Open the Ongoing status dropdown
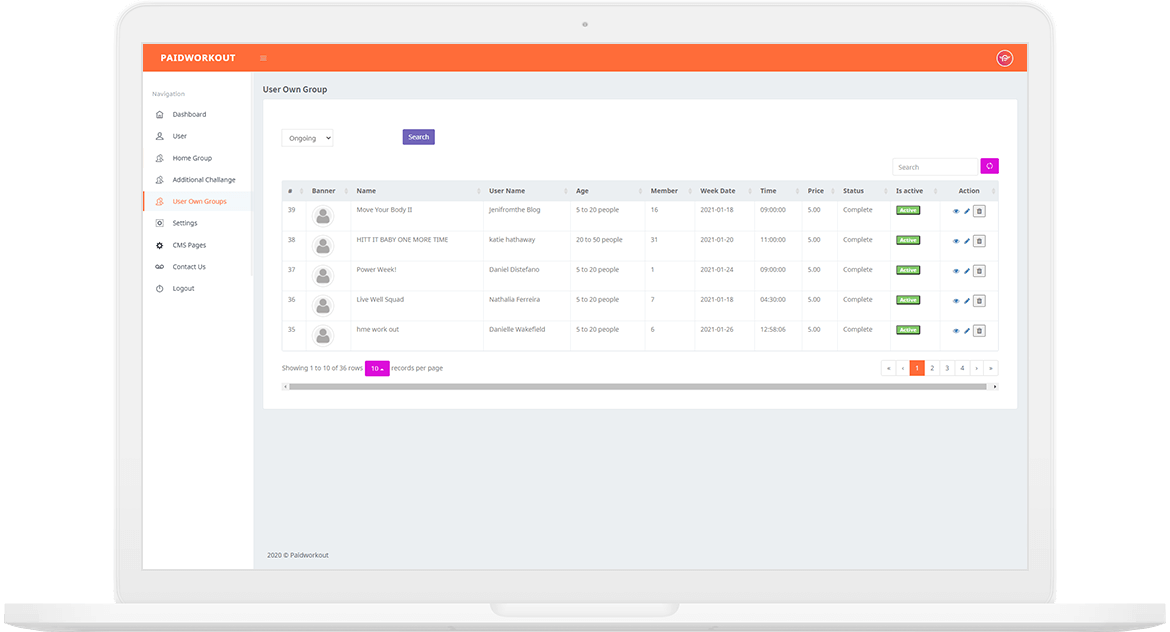This screenshot has height=632, width=1170. [307, 138]
